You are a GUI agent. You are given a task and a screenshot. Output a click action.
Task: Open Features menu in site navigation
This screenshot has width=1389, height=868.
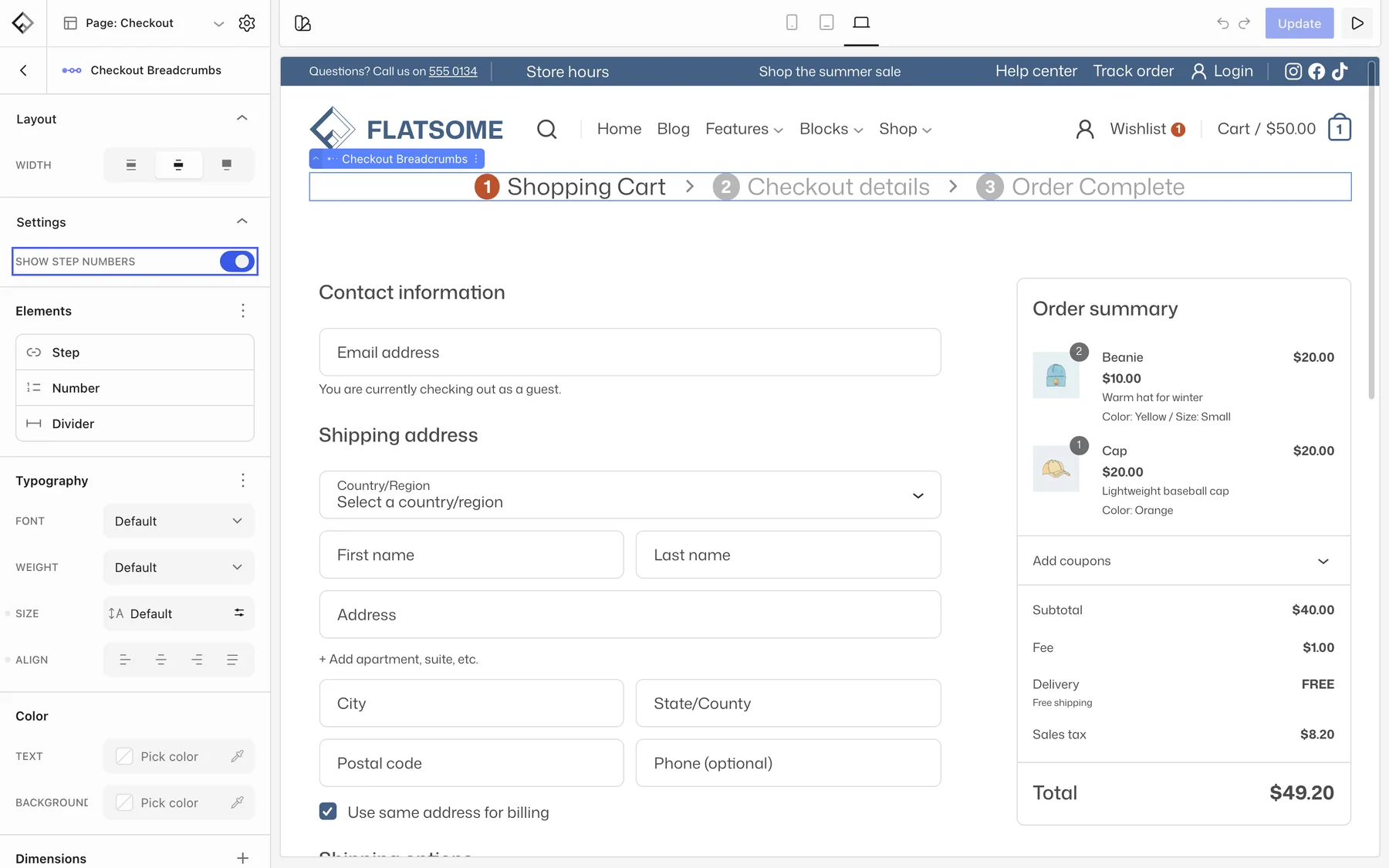(744, 129)
